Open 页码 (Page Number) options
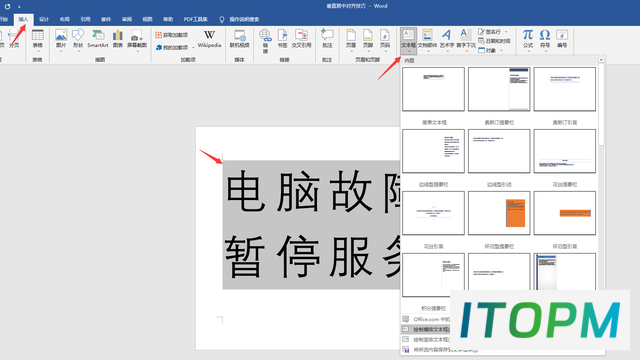The image size is (640, 360). coord(385,40)
